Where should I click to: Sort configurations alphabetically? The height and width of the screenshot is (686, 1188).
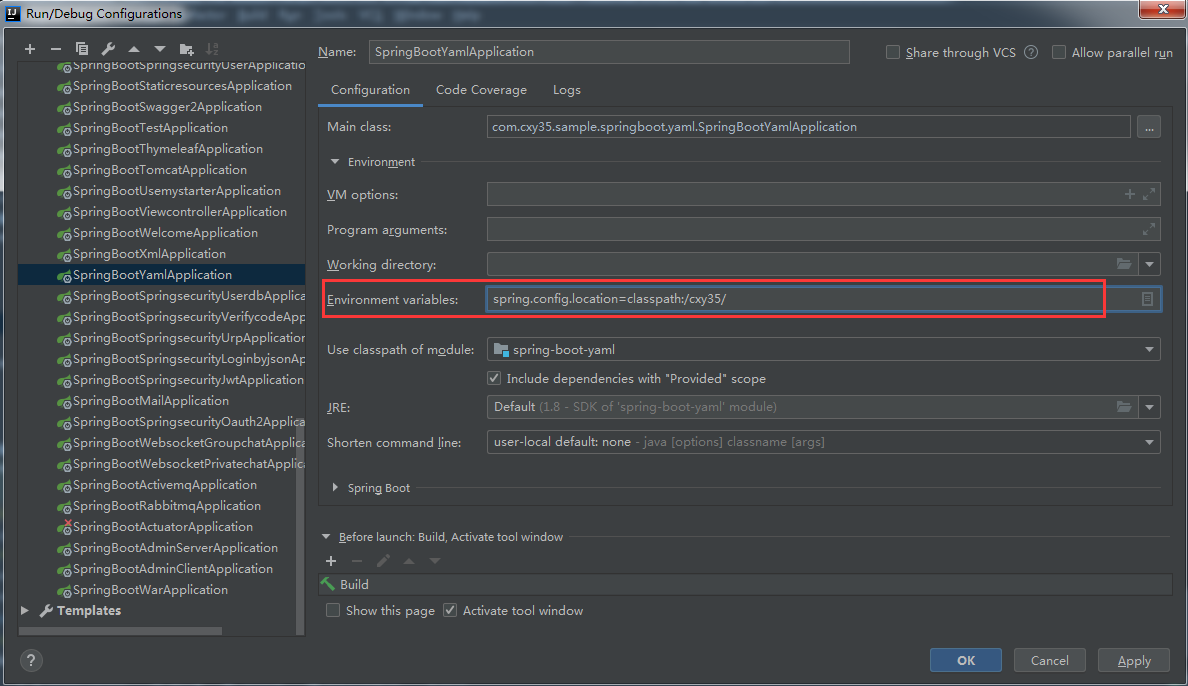tap(212, 48)
